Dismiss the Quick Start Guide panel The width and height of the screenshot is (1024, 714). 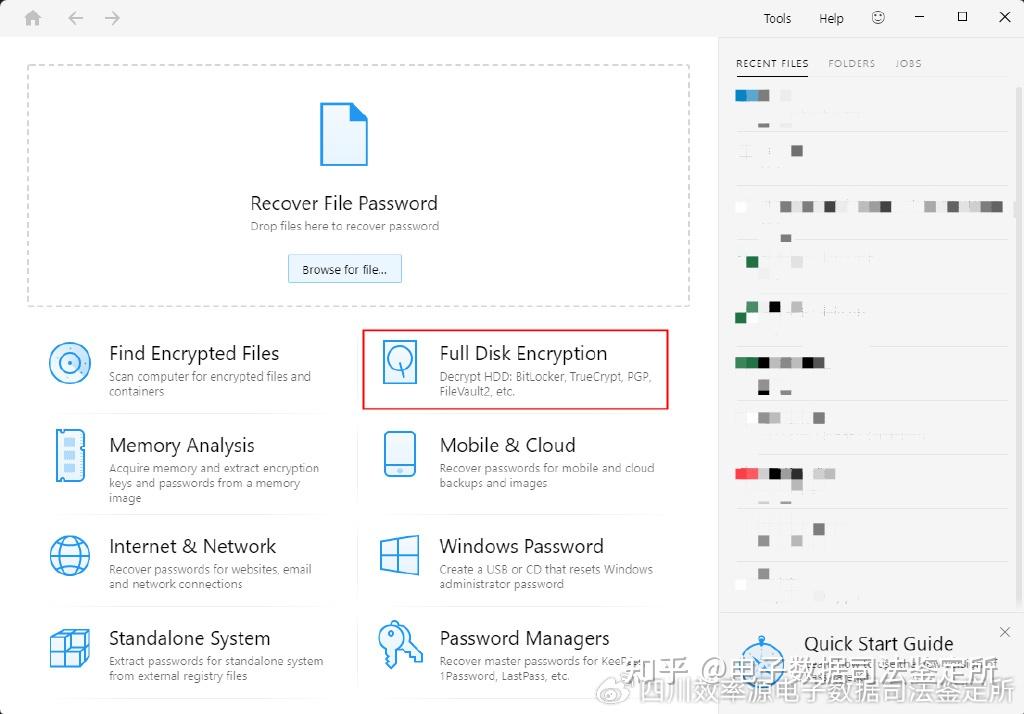(x=1004, y=632)
